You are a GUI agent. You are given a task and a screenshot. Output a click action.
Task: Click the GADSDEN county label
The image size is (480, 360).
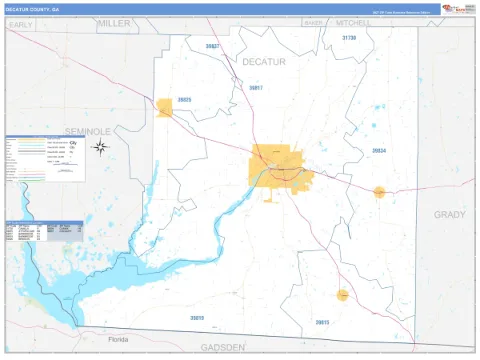[223, 348]
